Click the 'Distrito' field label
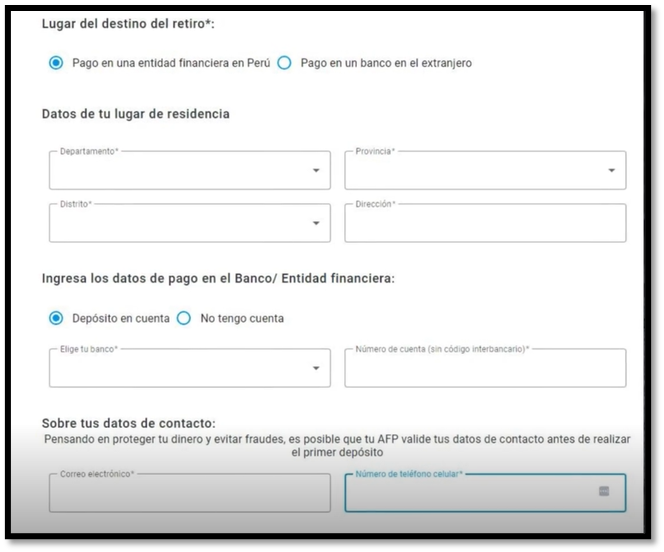The image size is (664, 552). click(x=76, y=204)
